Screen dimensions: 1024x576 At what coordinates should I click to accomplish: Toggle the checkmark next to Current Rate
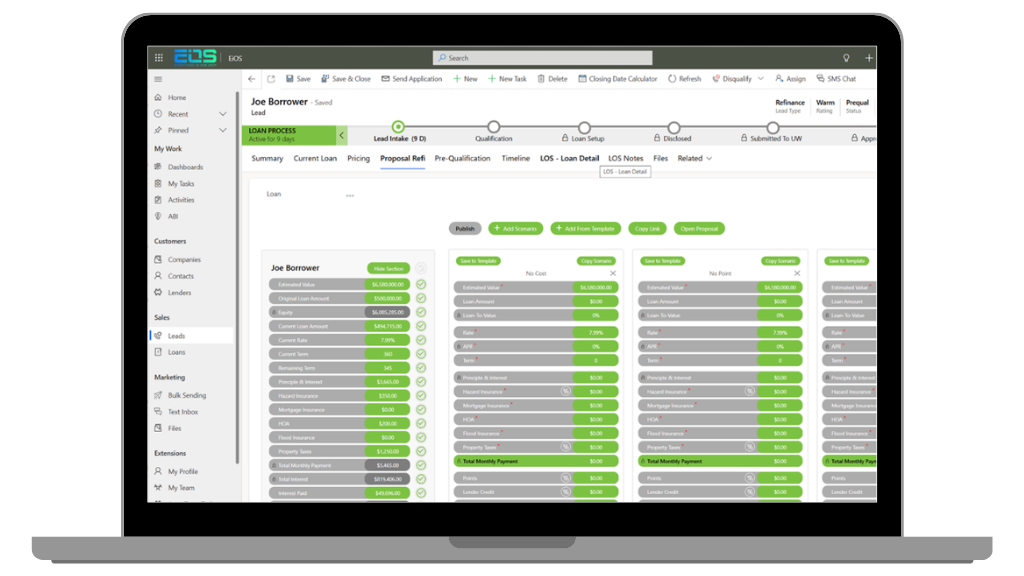421,340
